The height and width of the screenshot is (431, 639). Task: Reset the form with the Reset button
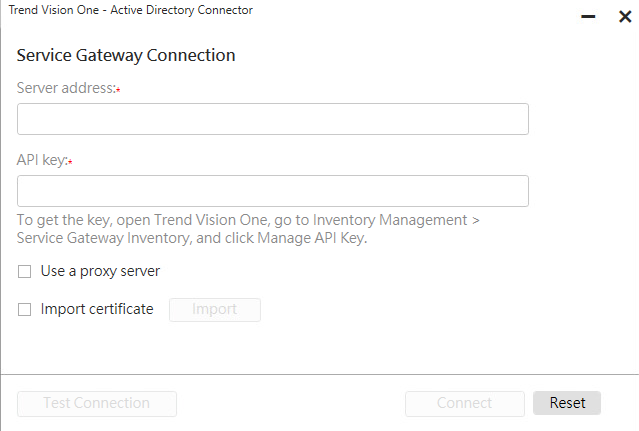567,403
